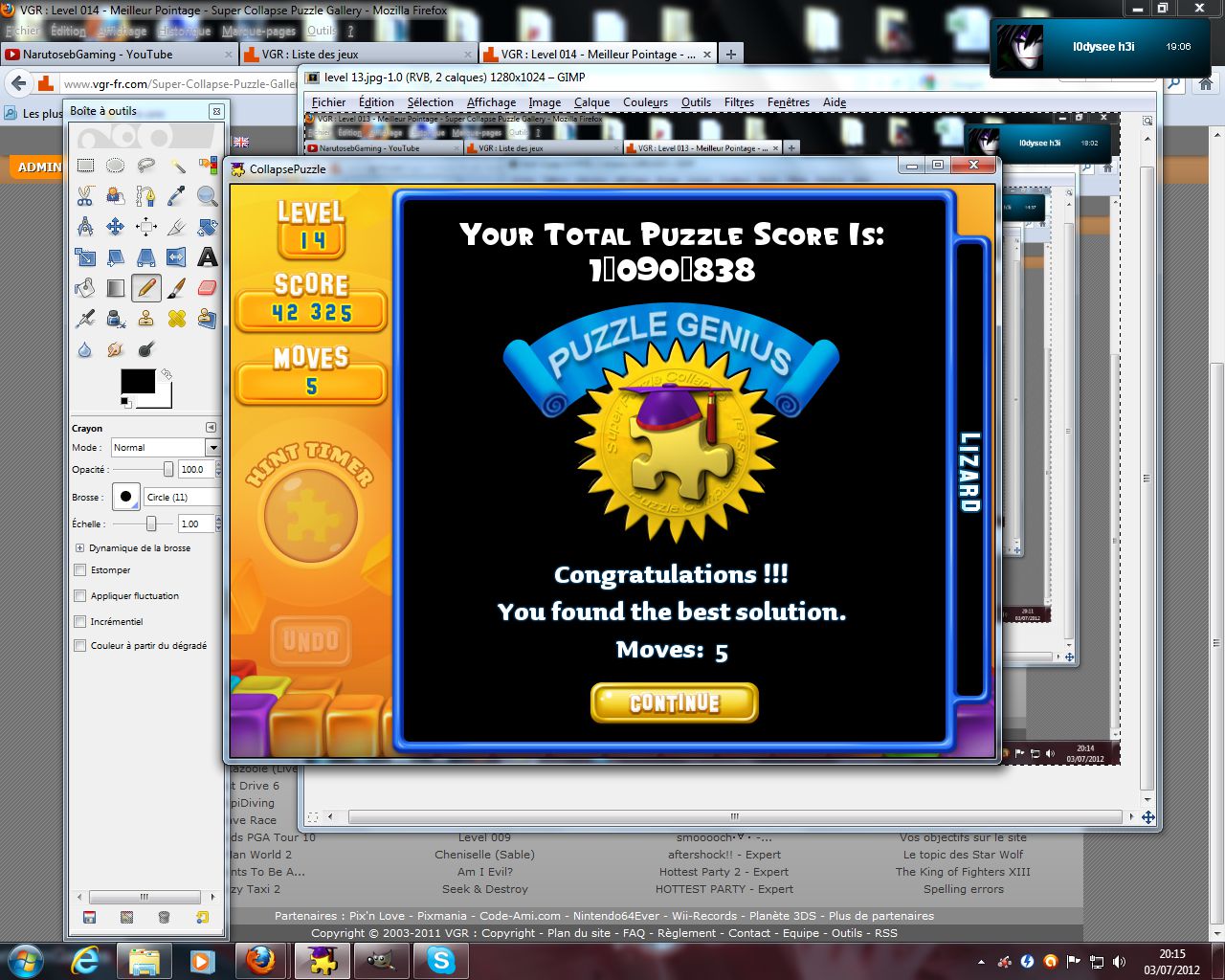Select the Rectangle Select tool in toolbox
The image size is (1225, 980).
coord(85,166)
